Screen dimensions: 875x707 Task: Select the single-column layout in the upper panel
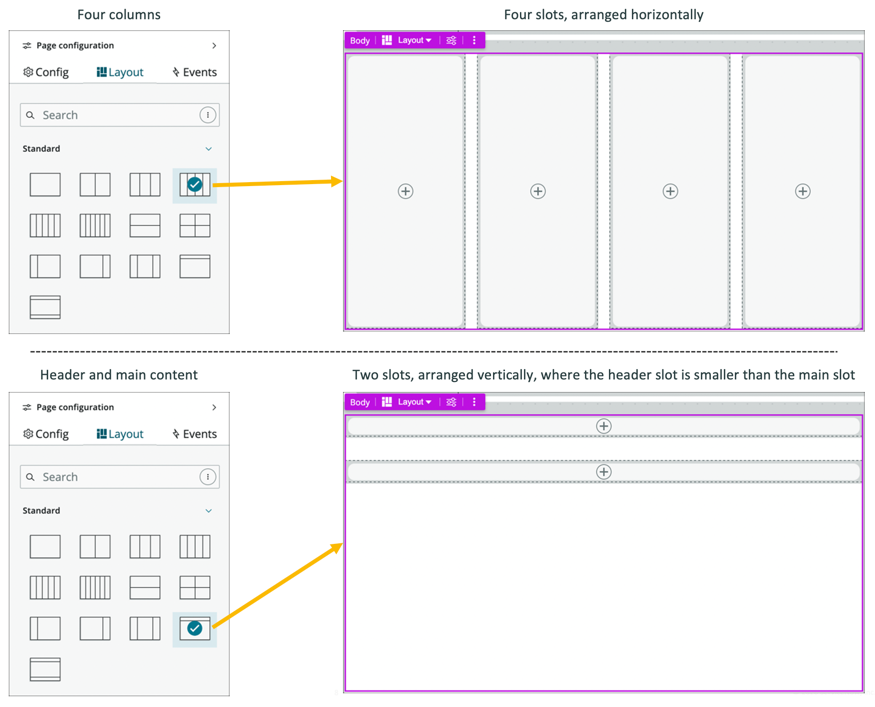[x=45, y=184]
